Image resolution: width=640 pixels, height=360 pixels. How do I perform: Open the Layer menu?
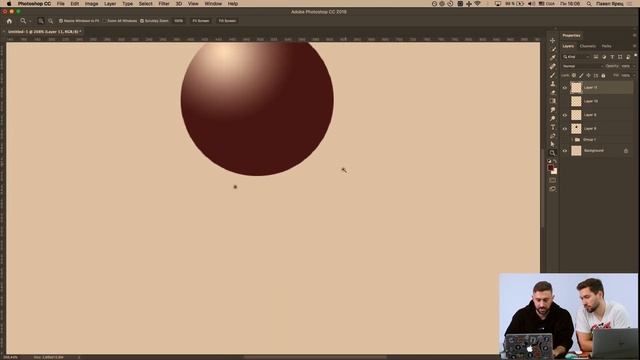[x=110, y=4]
